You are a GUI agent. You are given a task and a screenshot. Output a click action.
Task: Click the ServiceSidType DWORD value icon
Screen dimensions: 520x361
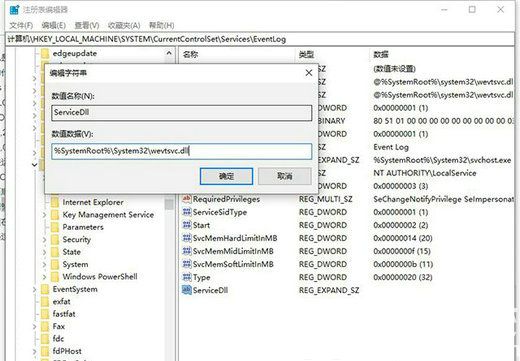(x=187, y=212)
